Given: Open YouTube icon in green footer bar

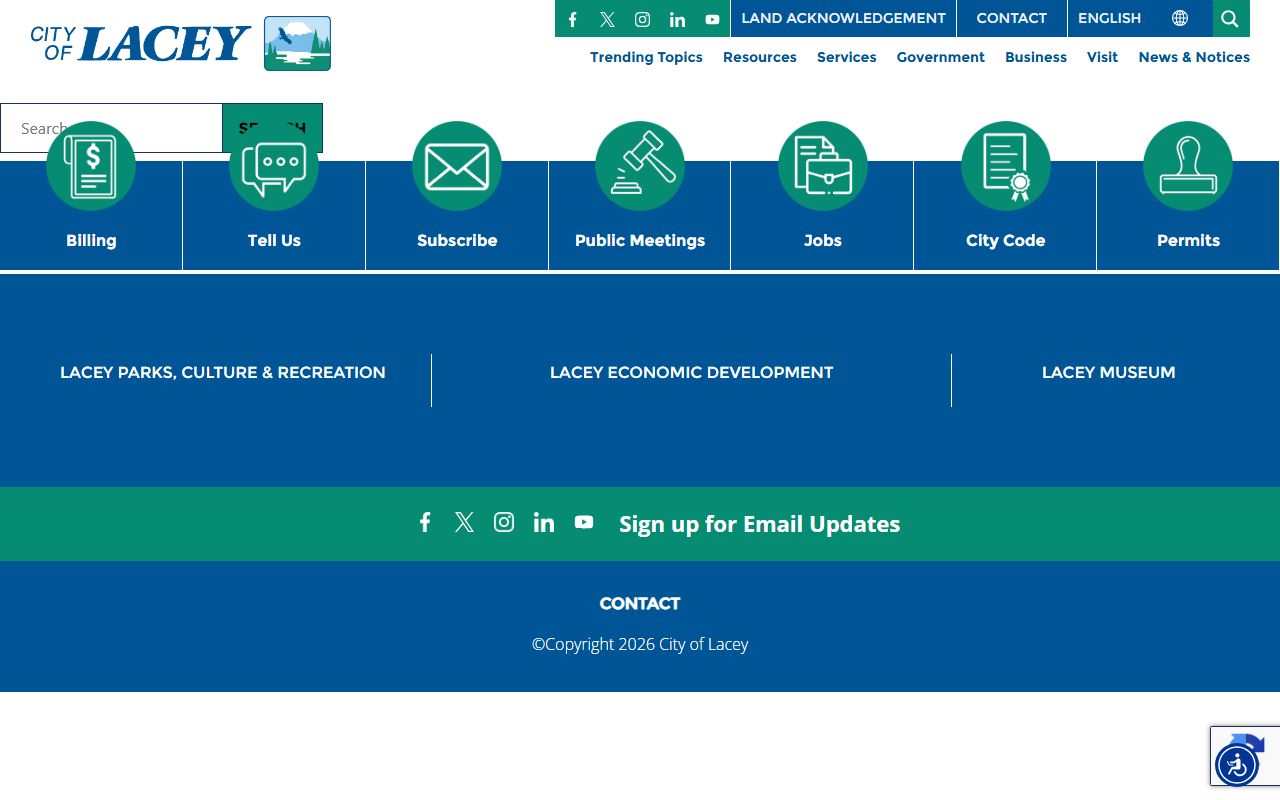Looking at the screenshot, I should pyautogui.click(x=584, y=522).
